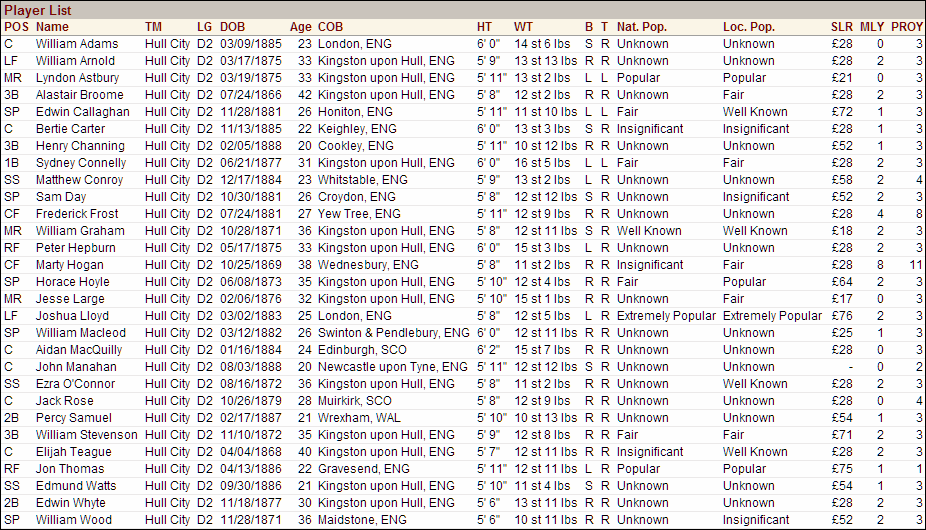The width and height of the screenshot is (926, 530).
Task: Click the Age column header
Action: click(300, 27)
